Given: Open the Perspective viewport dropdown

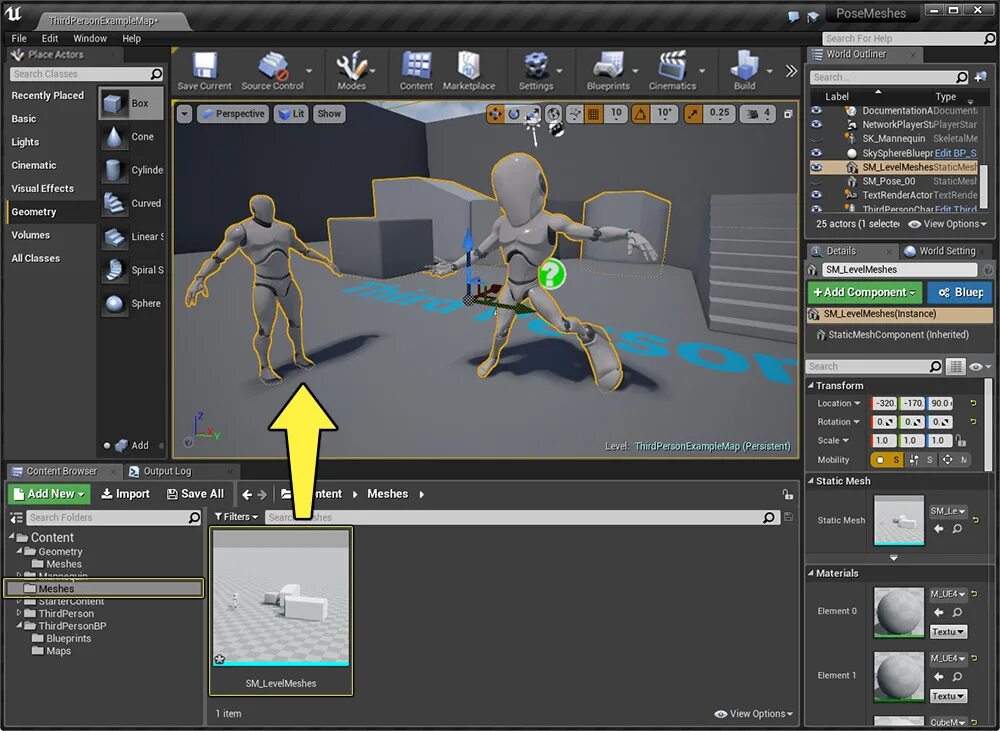Looking at the screenshot, I should tap(233, 114).
